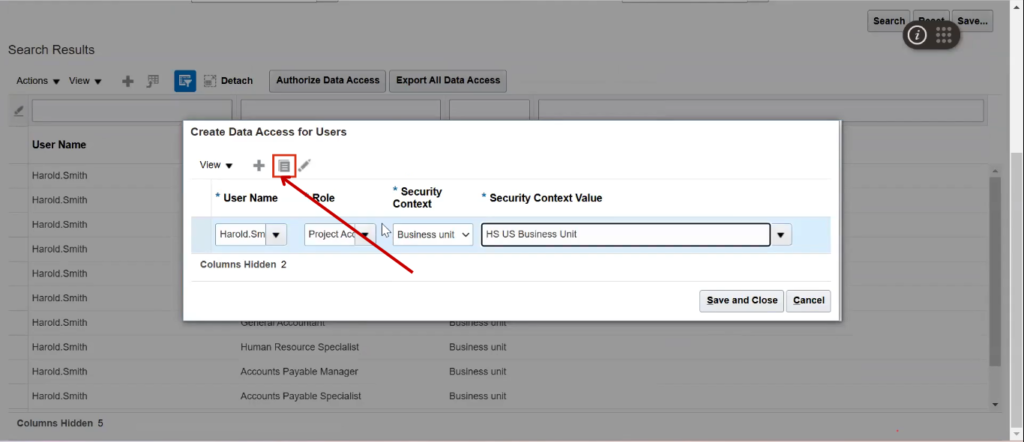Screen dimensions: 1024x442
Task: Click the query-by-example filter icon in Search Results
Action: [x=185, y=81]
